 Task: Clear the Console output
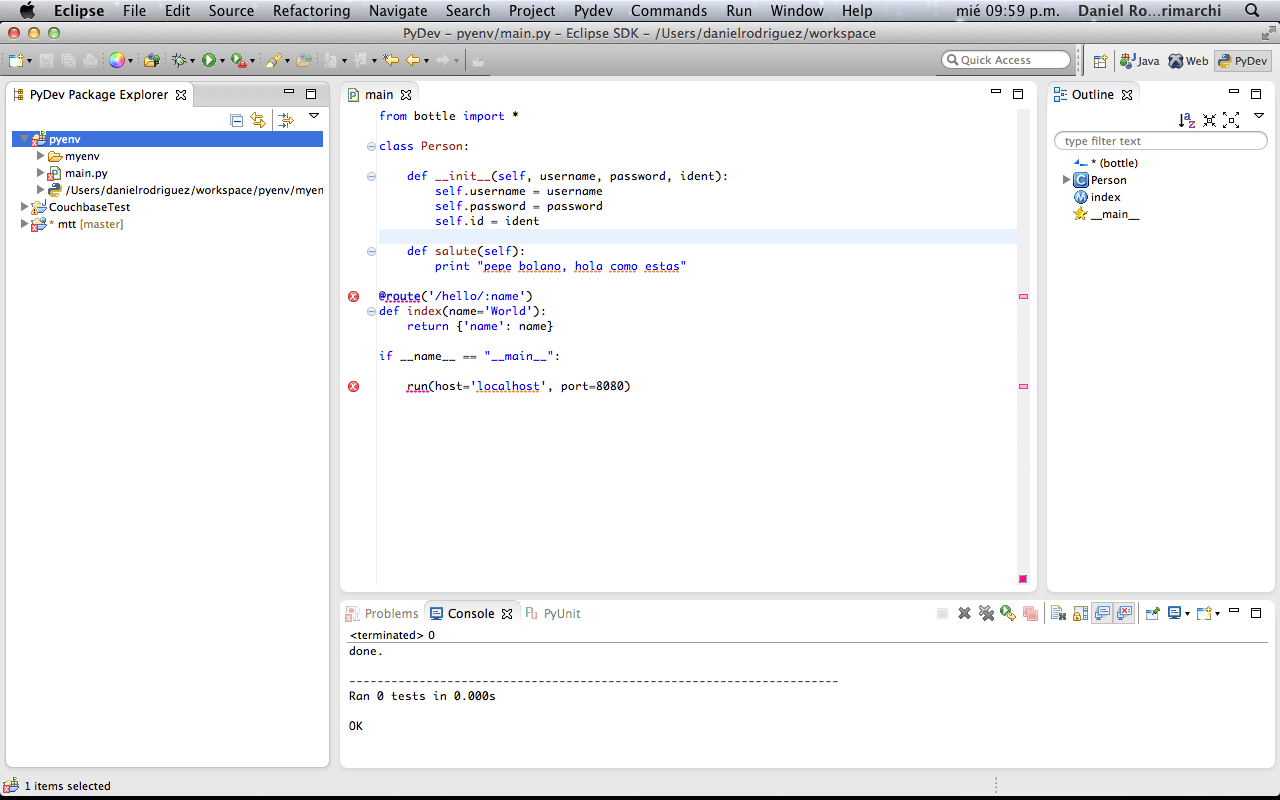1058,613
